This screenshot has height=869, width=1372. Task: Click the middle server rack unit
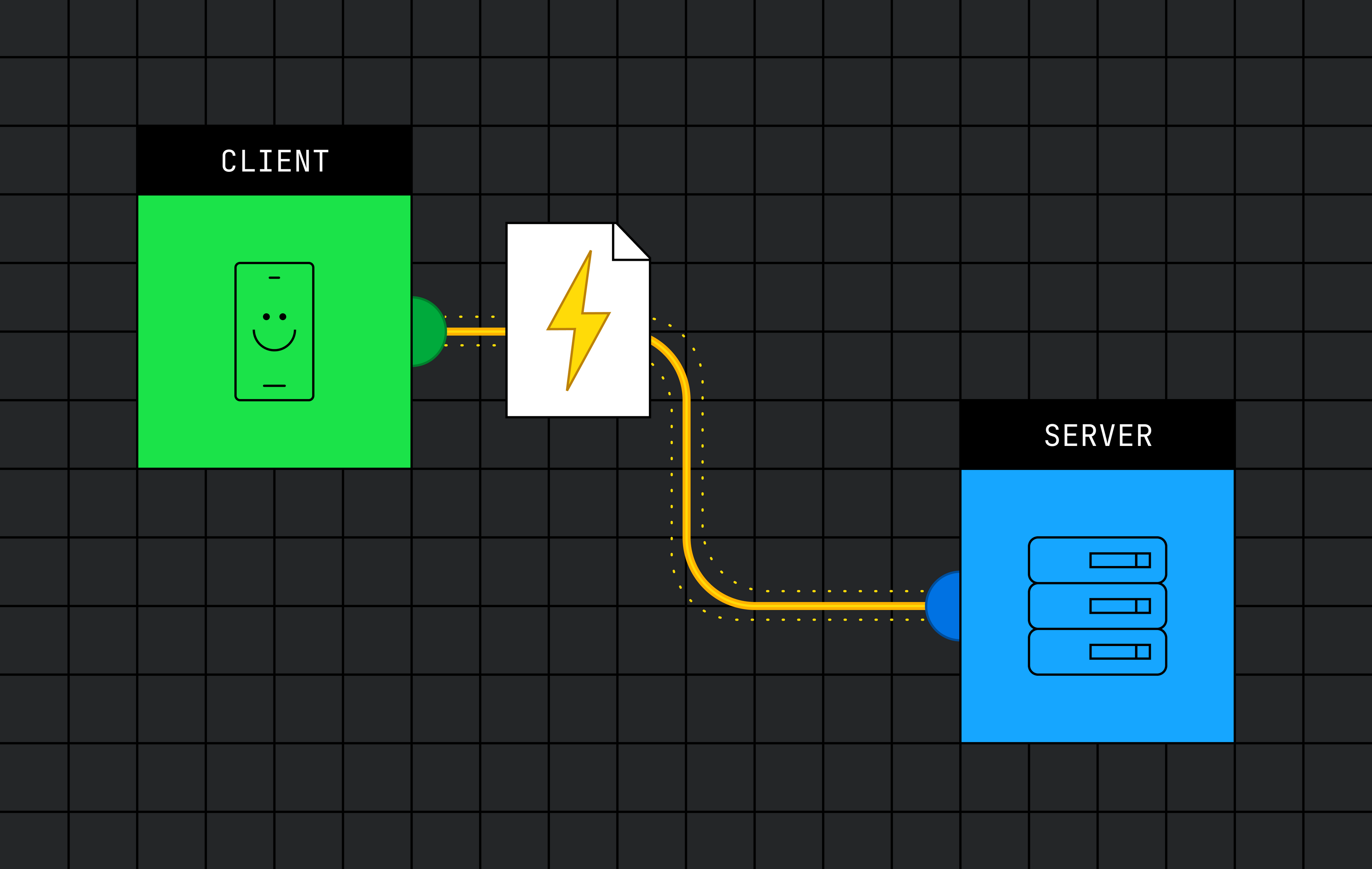pos(1060,606)
